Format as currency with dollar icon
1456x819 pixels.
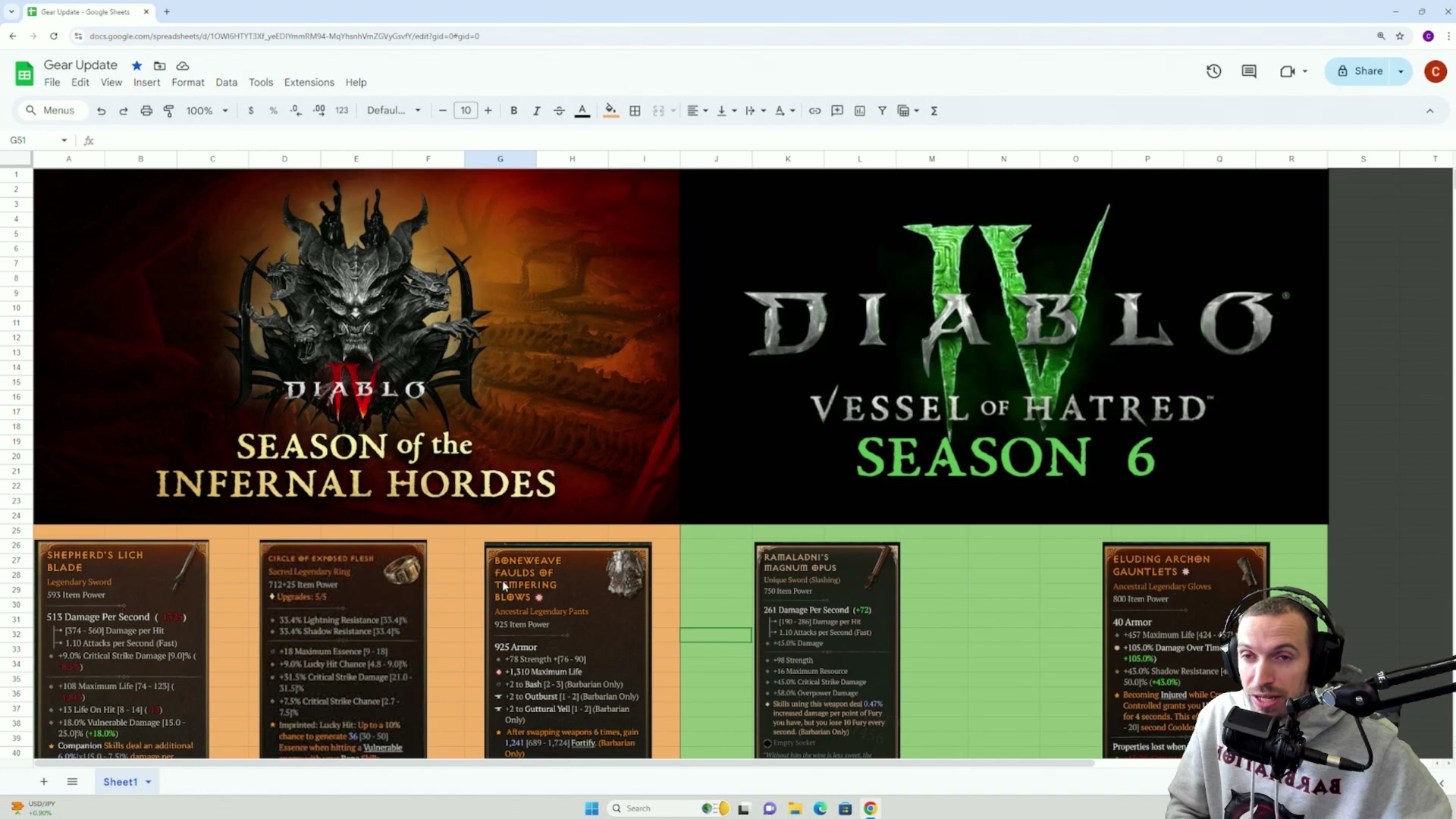tap(251, 111)
